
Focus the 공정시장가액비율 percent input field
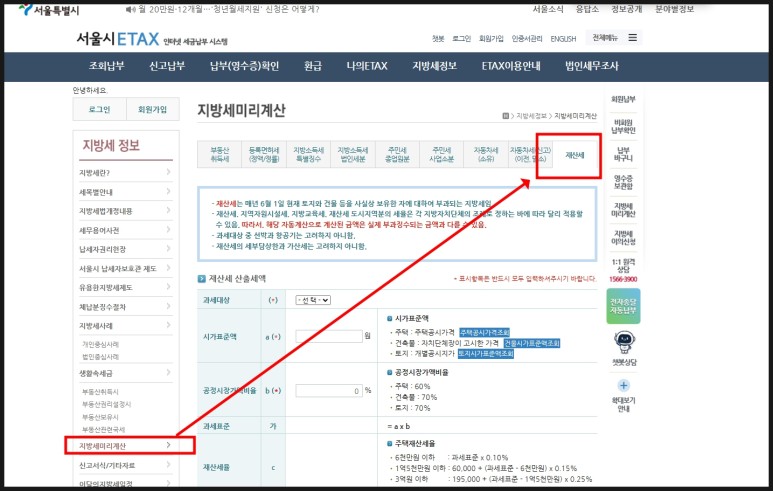point(329,390)
